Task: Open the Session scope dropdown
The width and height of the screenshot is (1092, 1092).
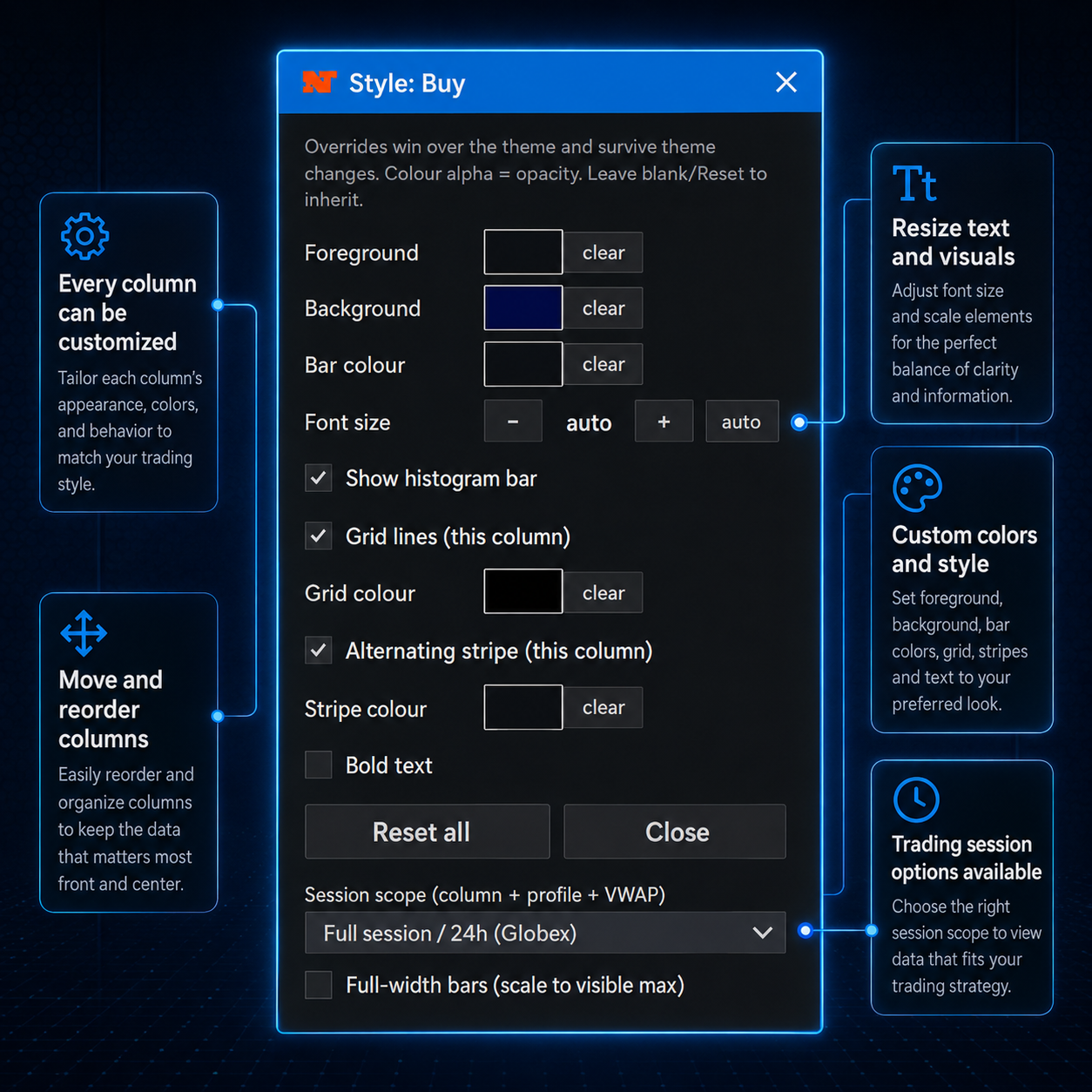Action: point(545,933)
